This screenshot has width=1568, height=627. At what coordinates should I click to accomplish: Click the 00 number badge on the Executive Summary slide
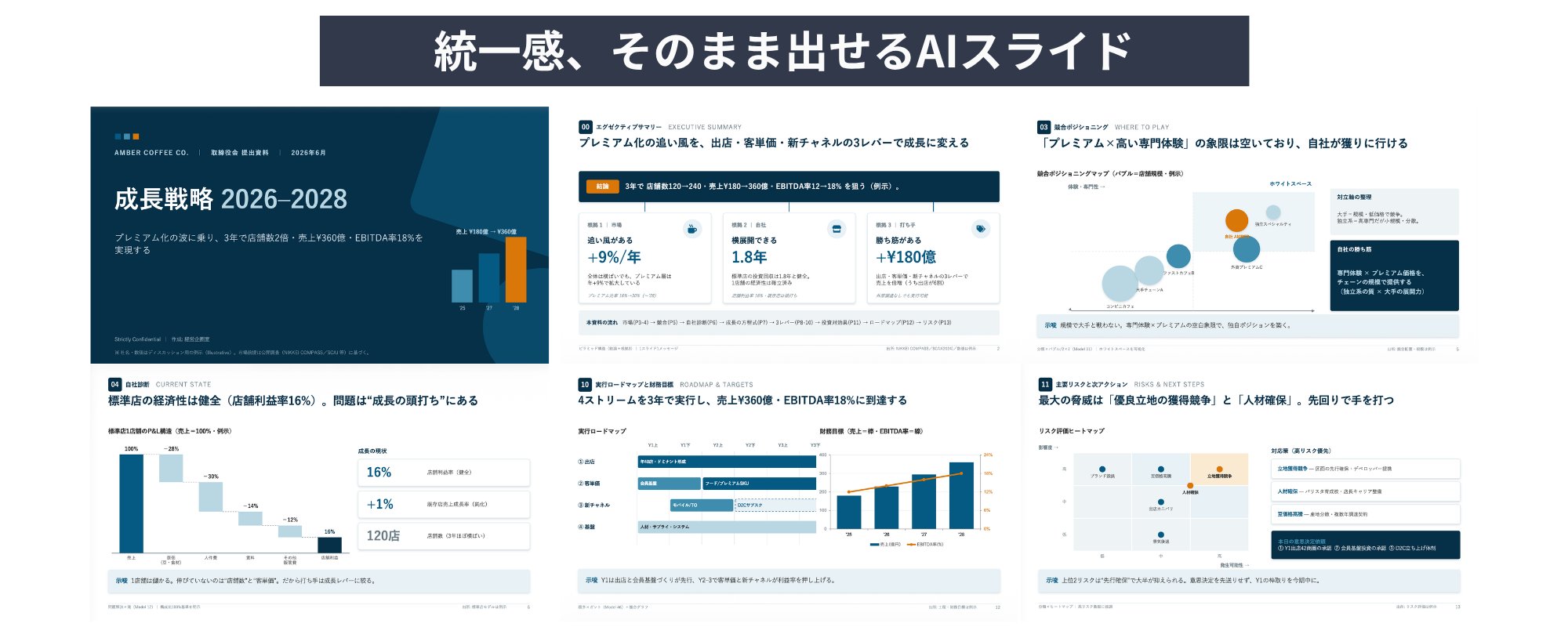(x=586, y=127)
